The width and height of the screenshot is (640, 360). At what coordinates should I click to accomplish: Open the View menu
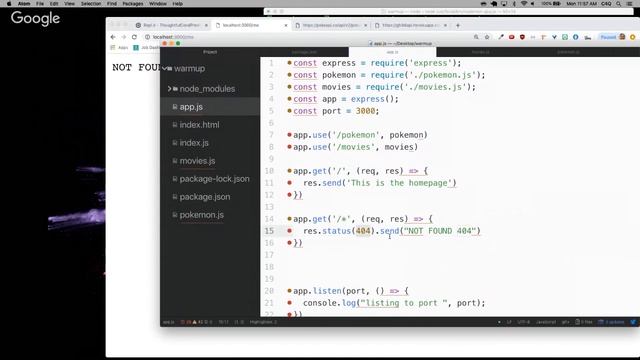point(69,4)
